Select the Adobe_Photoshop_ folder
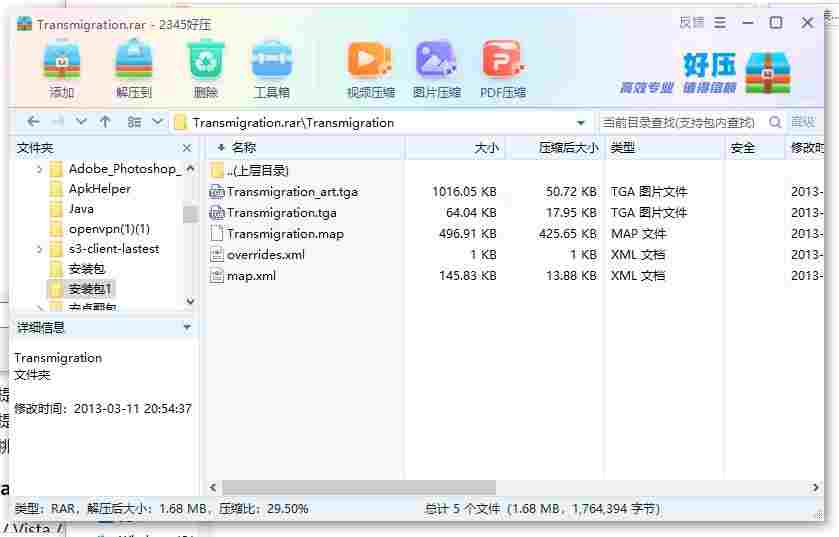The image size is (839, 537). point(125,169)
